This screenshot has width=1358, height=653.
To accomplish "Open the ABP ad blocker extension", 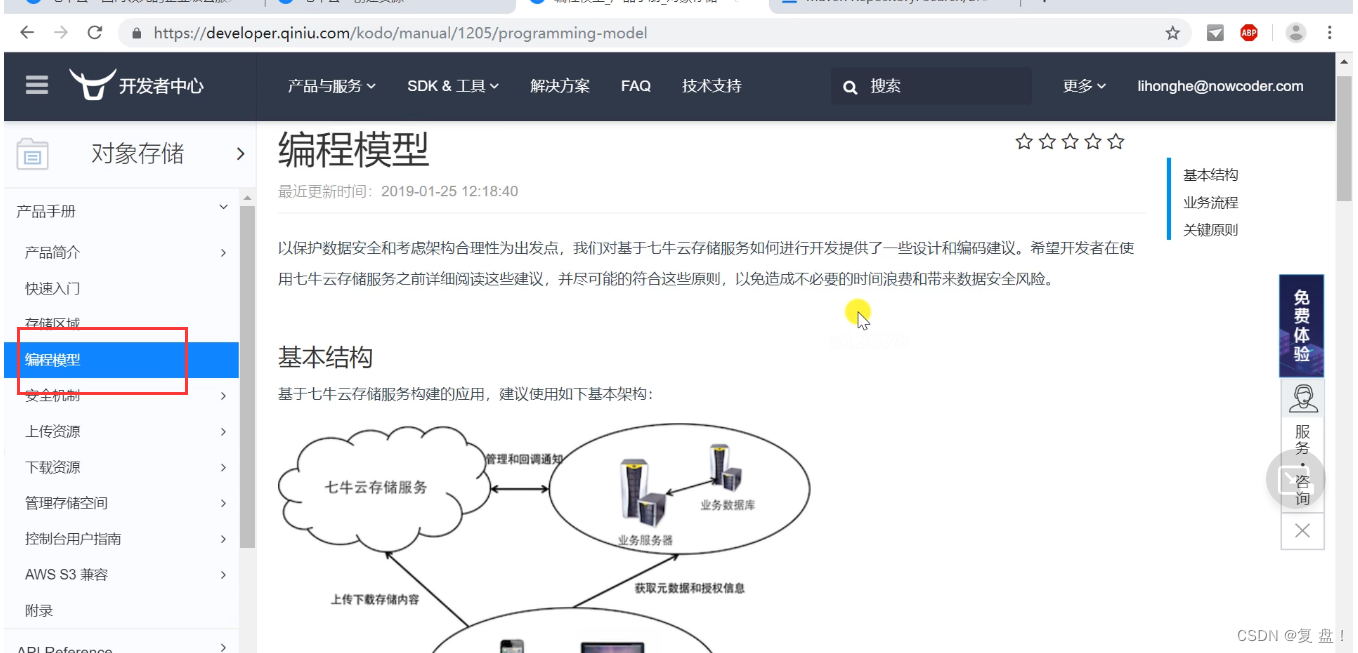I will (1249, 33).
